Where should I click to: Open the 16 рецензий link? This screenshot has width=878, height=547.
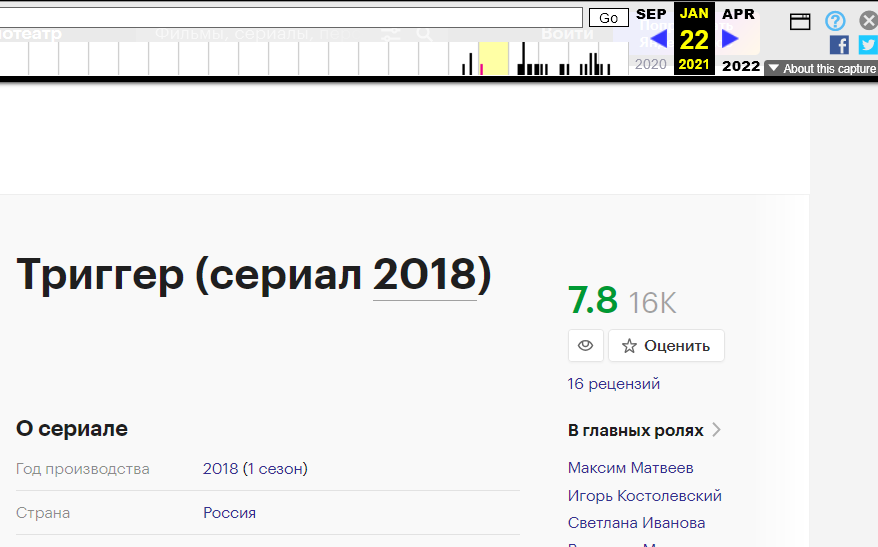[x=614, y=384]
